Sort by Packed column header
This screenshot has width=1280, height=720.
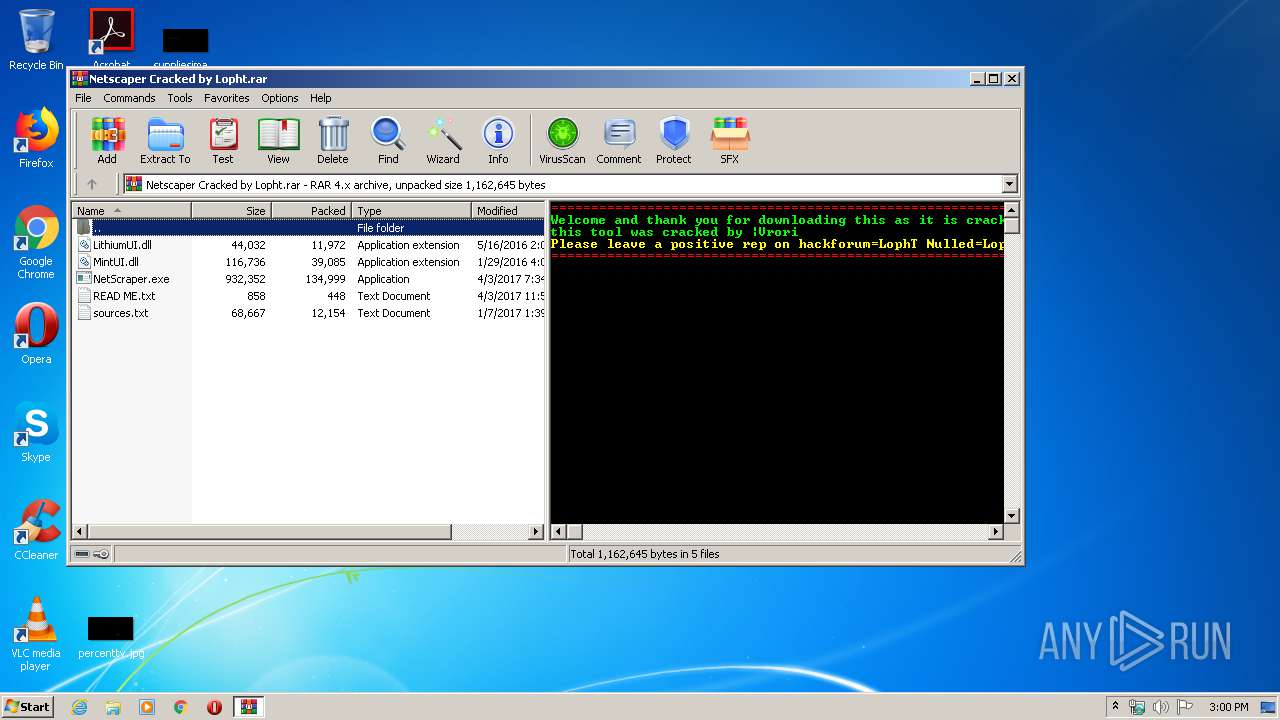click(x=311, y=211)
